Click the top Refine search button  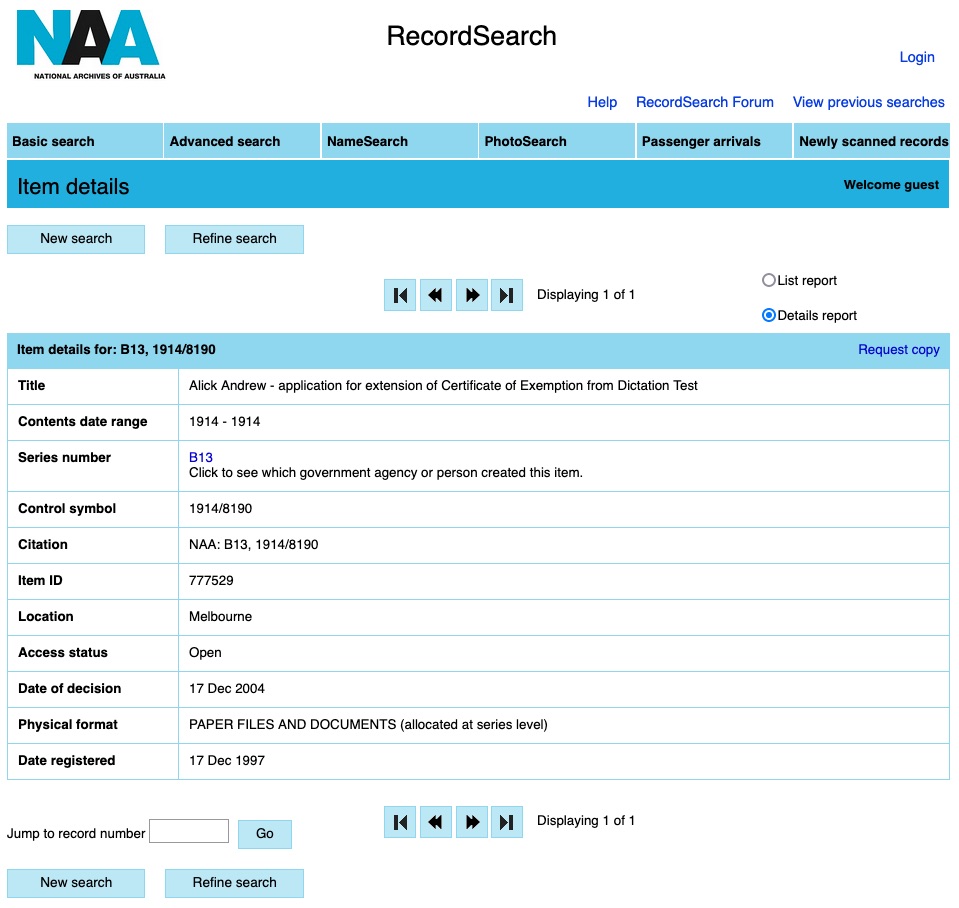(x=234, y=239)
